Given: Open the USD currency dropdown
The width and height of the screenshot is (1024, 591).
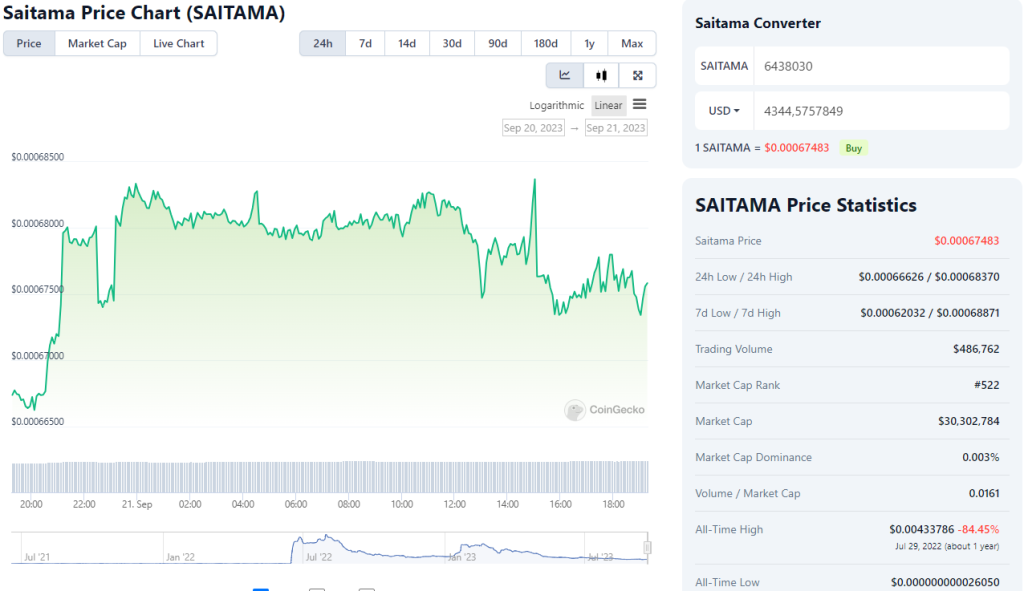Looking at the screenshot, I should click(724, 111).
